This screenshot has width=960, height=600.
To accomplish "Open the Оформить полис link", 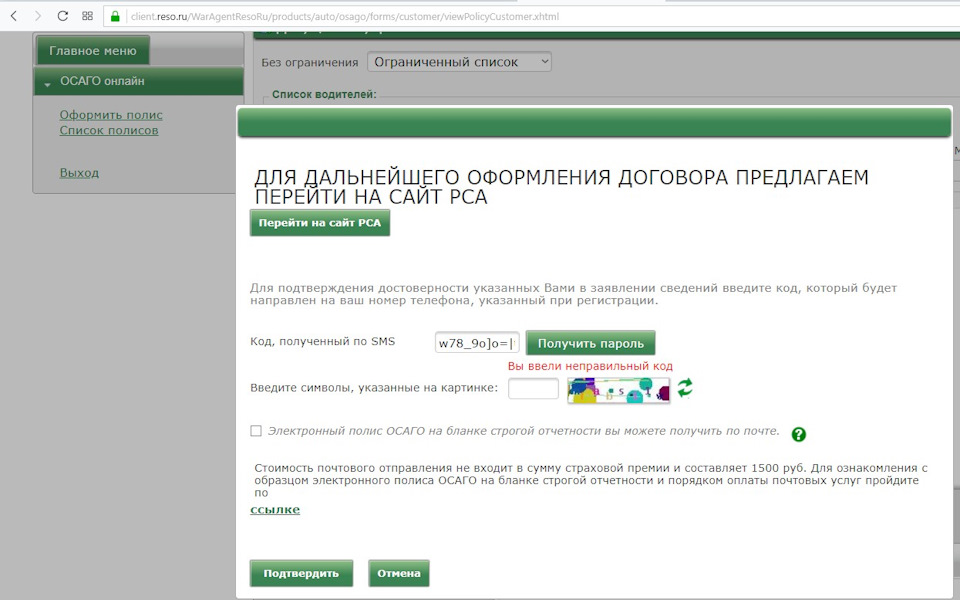I will 111,114.
